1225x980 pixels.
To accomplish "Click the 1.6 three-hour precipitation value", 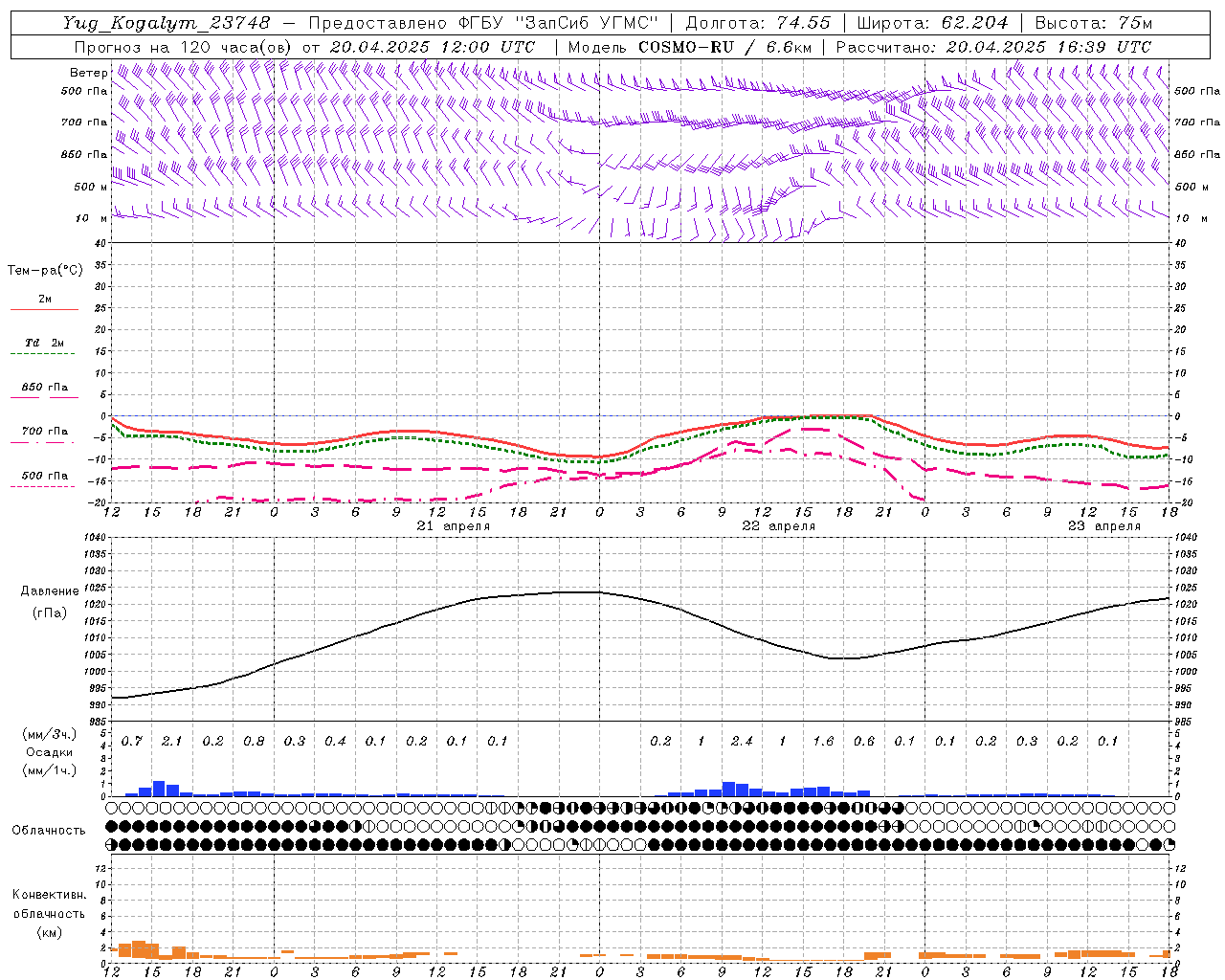I will click(823, 741).
